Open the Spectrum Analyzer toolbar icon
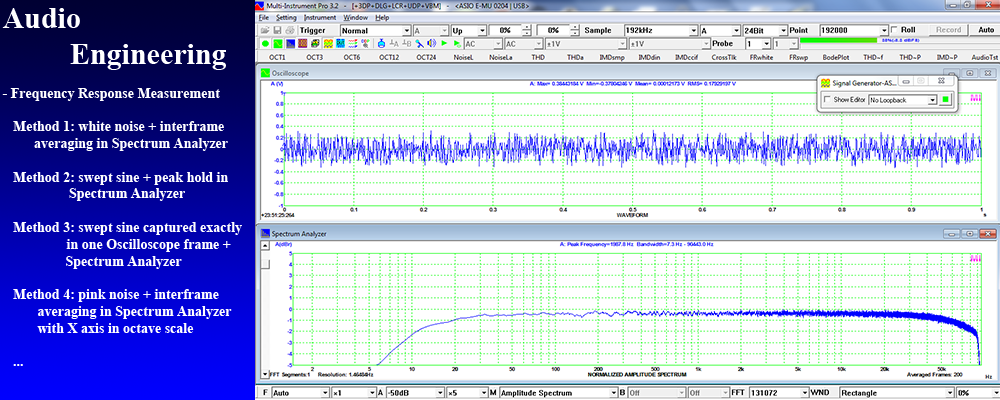1000x400 pixels. [x=290, y=43]
